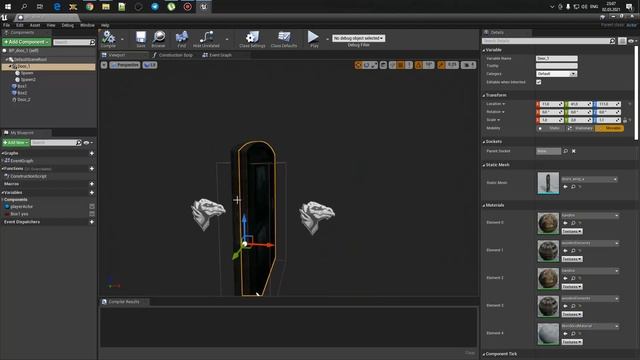Screen dimensions: 640x360
Task: Open the File menu
Action: point(7,25)
